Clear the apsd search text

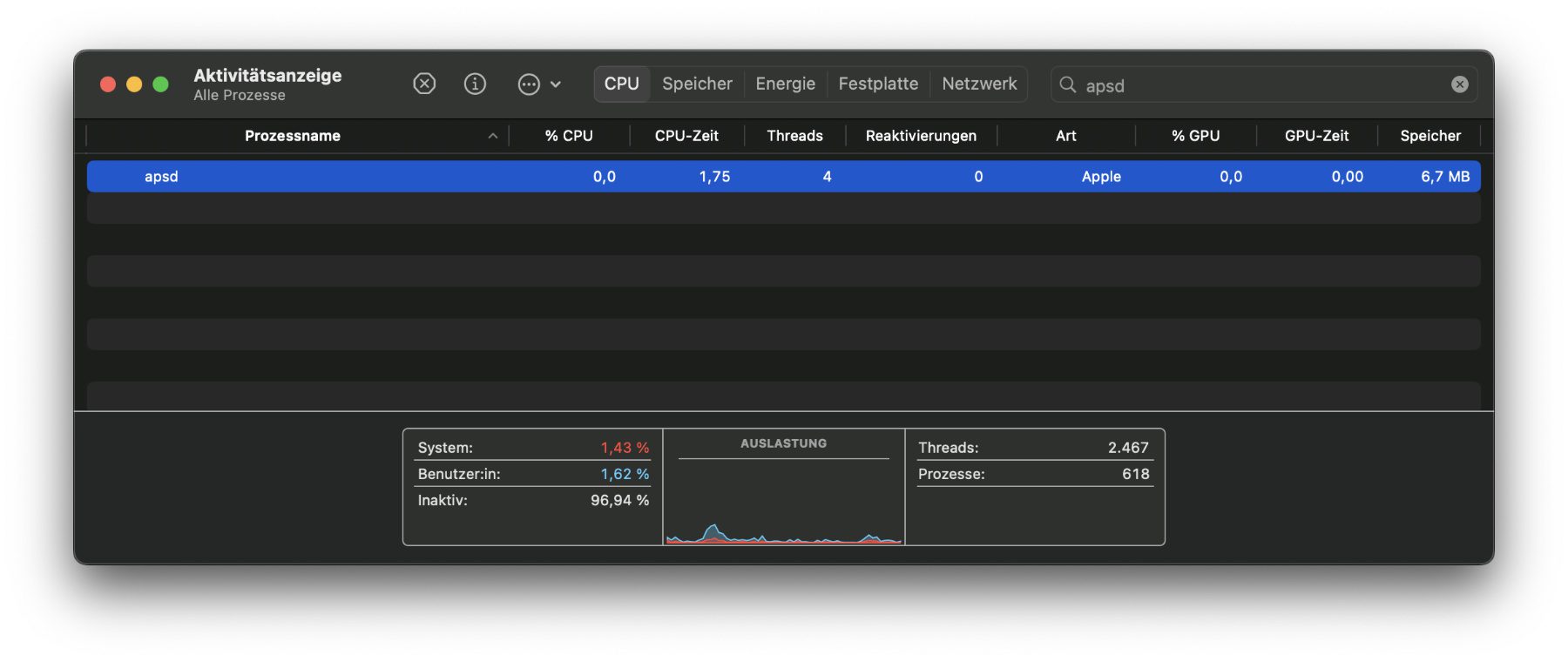pyautogui.click(x=1460, y=84)
